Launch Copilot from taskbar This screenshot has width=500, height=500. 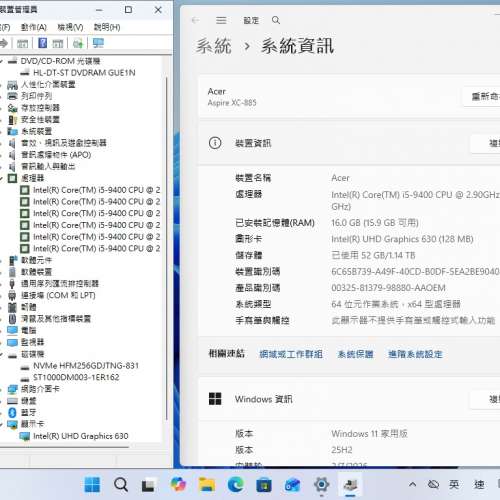[x=178, y=484]
